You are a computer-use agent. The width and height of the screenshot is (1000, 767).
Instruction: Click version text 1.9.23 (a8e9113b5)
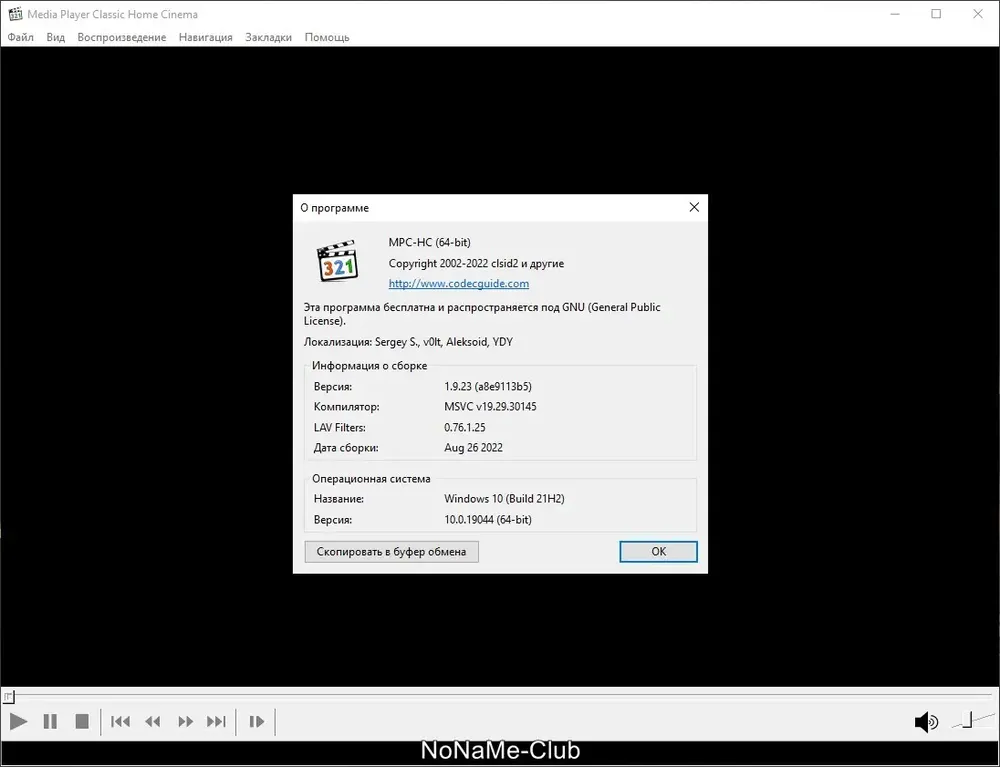tap(488, 386)
